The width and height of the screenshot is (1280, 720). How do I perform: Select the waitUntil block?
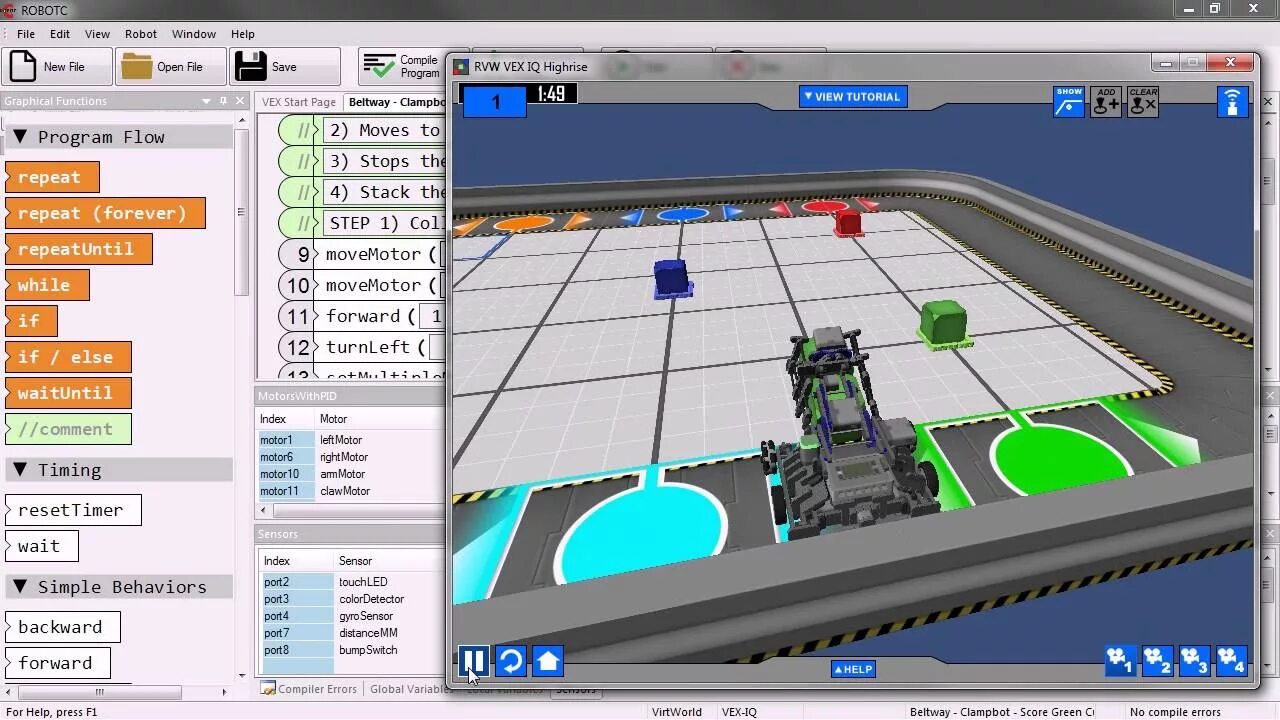pos(68,393)
